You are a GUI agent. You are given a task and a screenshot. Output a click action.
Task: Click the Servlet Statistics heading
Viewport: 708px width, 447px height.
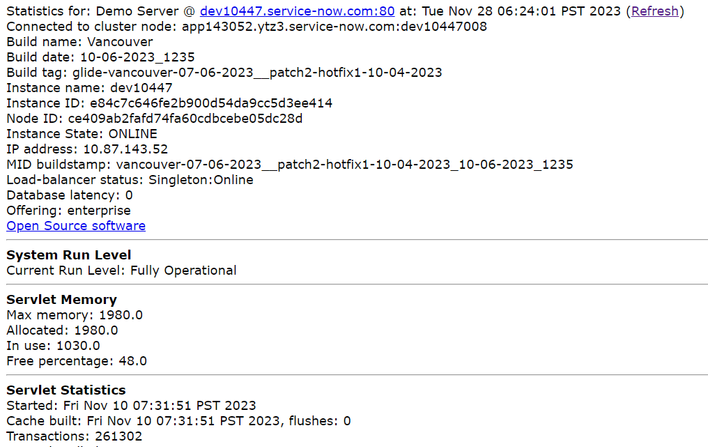coord(66,390)
